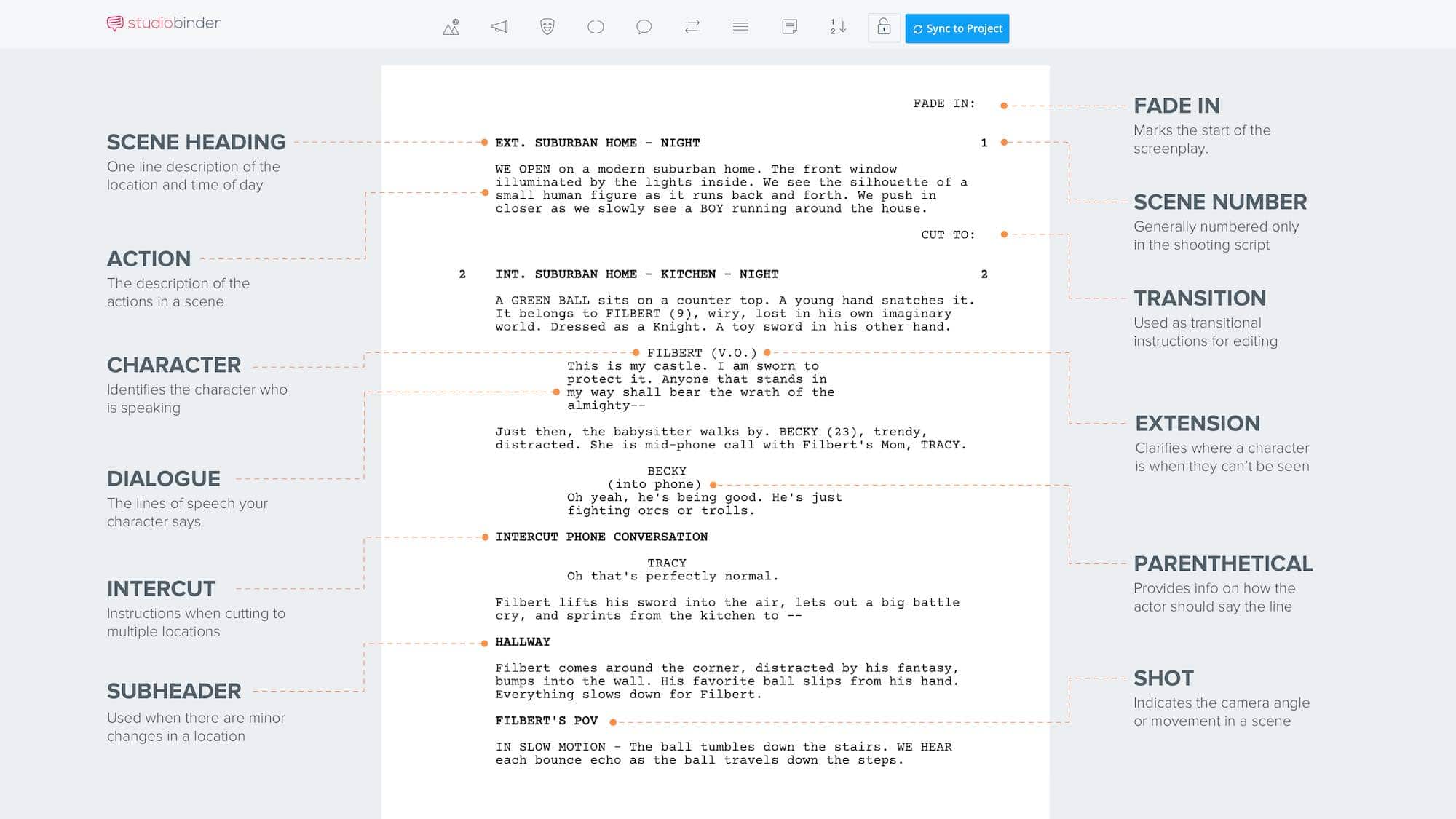Click the scene heading icon in toolbar
This screenshot has width=1456, height=819.
tap(451, 28)
